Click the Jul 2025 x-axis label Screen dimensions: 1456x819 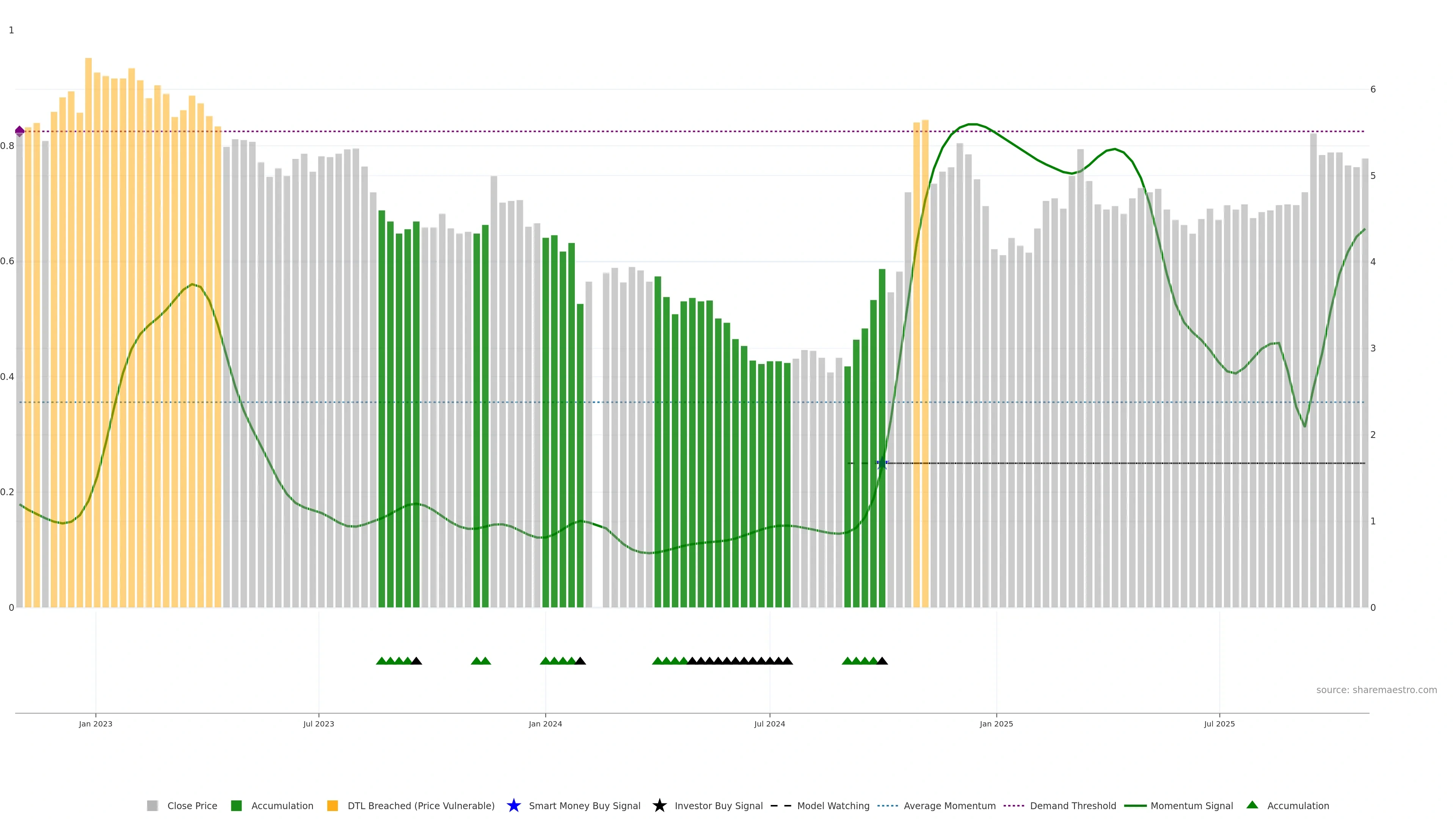(1219, 723)
